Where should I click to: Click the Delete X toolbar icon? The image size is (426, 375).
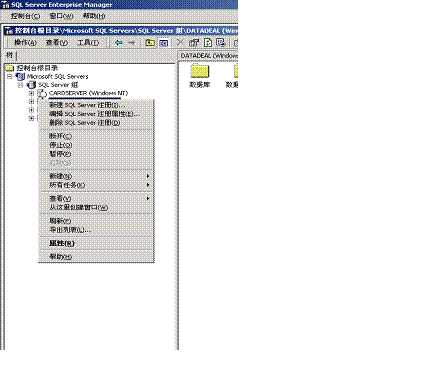click(180, 42)
